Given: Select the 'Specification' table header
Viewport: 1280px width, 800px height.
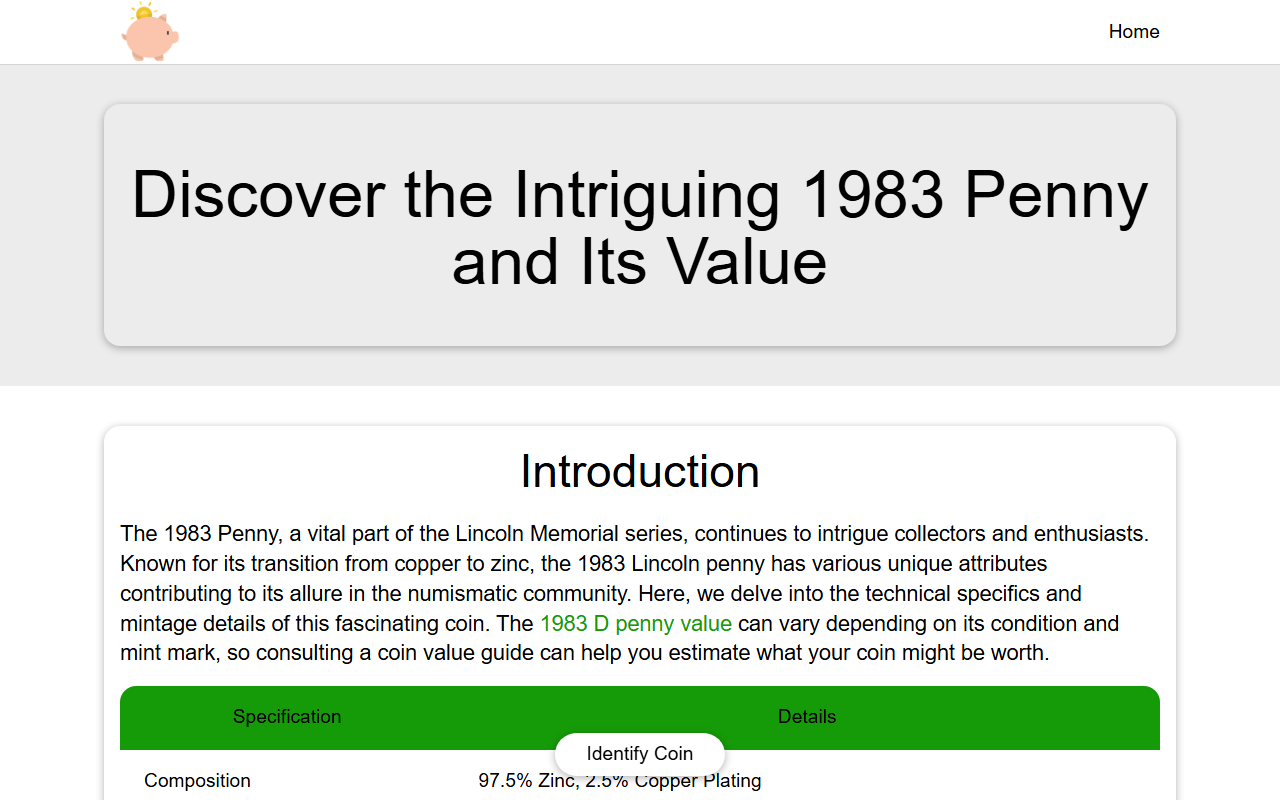Looking at the screenshot, I should tap(287, 717).
